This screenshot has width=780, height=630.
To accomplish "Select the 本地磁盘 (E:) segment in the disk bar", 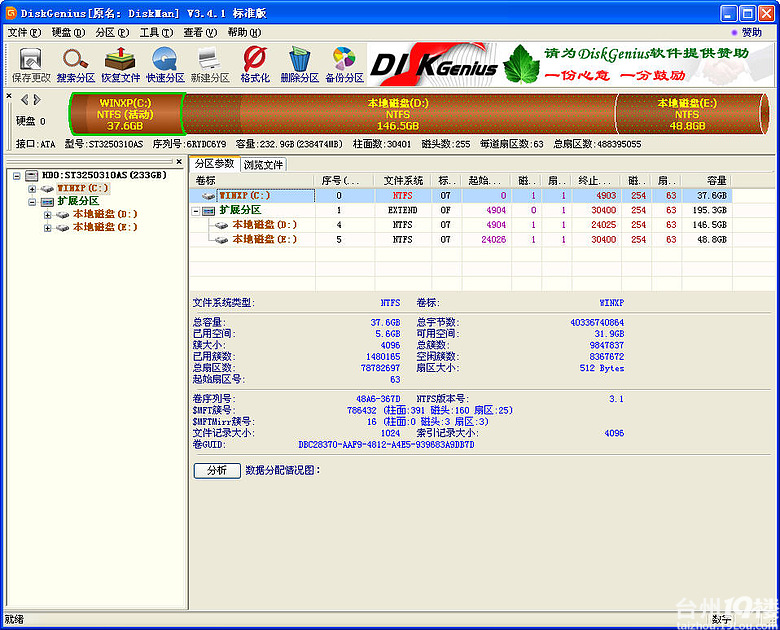I will pos(686,114).
